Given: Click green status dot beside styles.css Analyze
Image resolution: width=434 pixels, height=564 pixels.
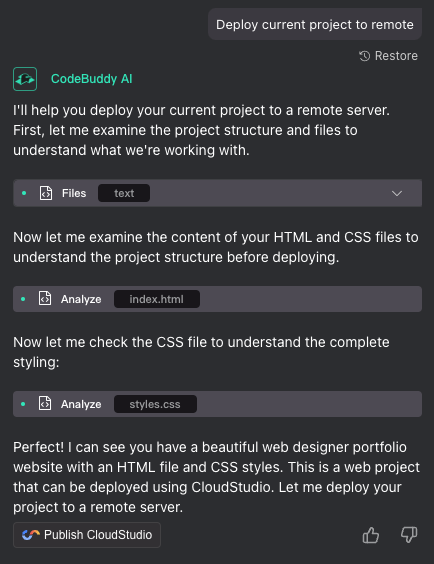Looking at the screenshot, I should [x=23, y=404].
